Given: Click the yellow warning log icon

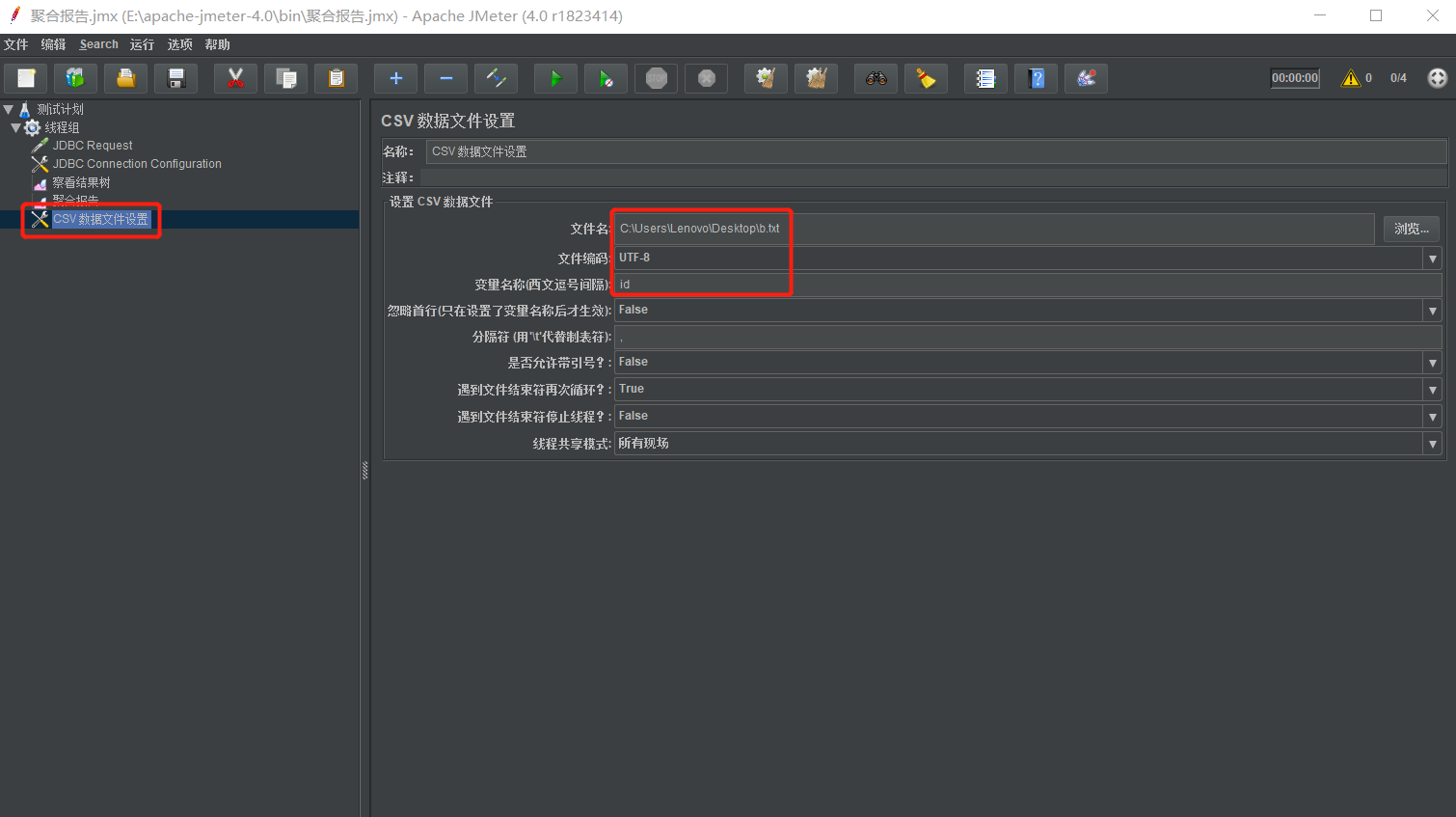Looking at the screenshot, I should [1351, 78].
